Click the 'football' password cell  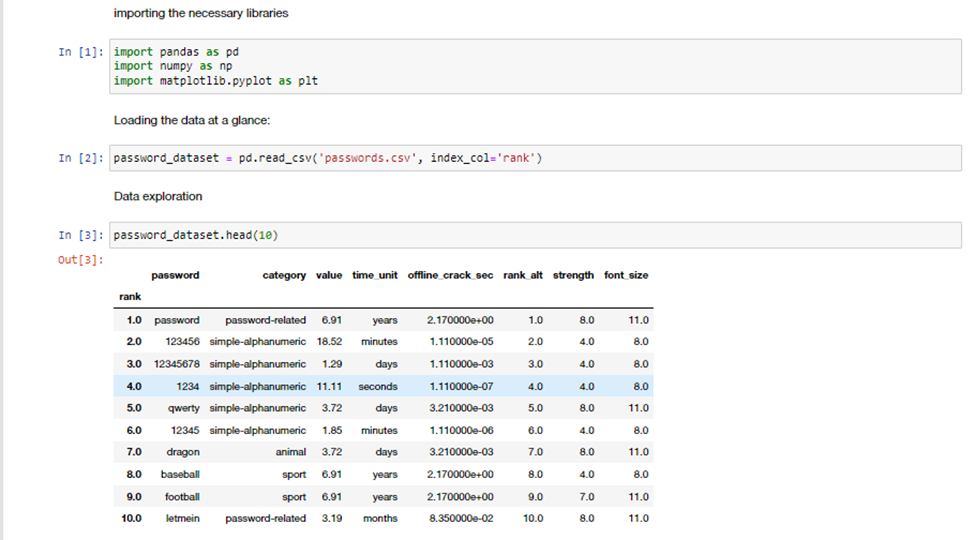[x=182, y=497]
